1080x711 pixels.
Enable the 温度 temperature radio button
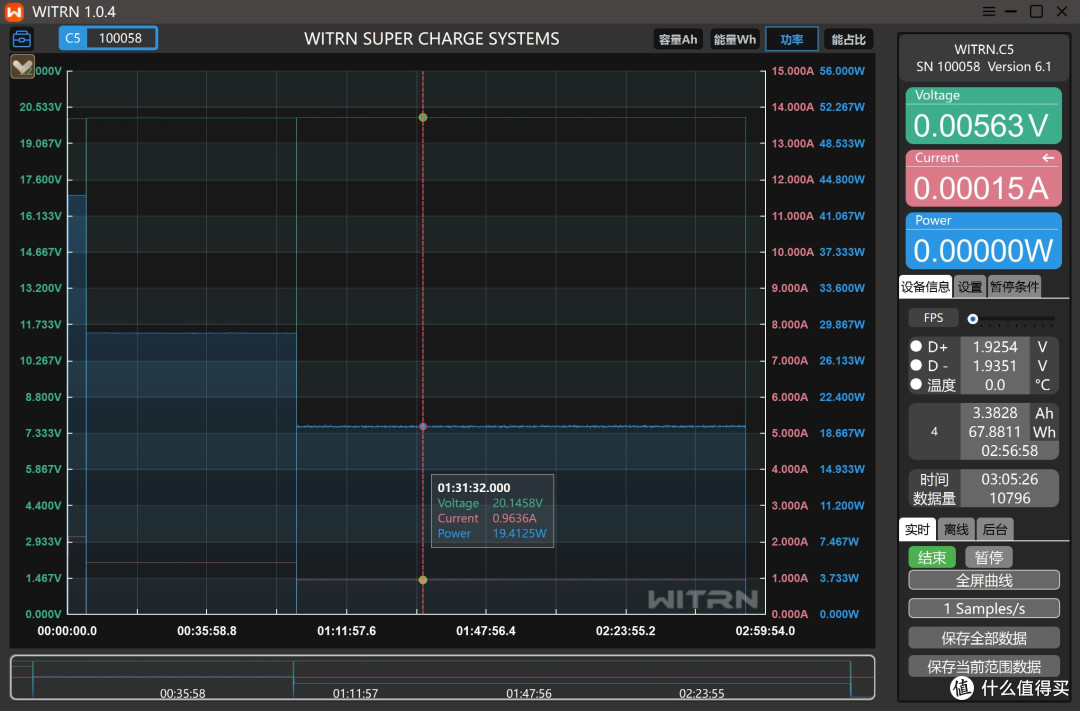click(916, 384)
